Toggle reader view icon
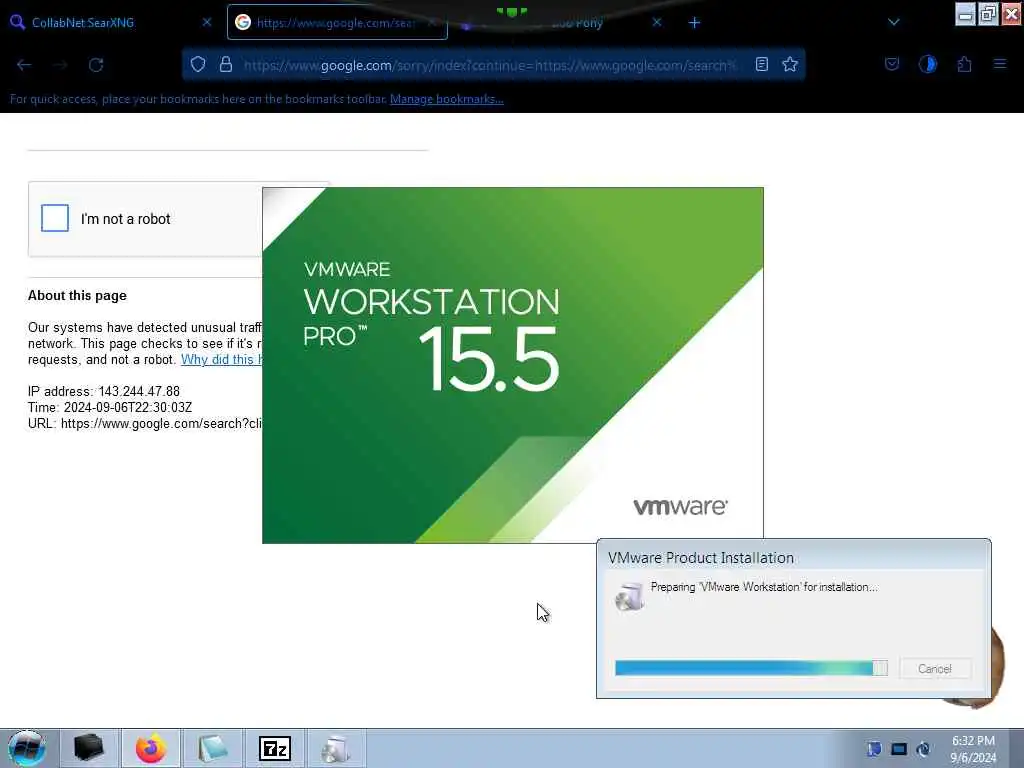Image resolution: width=1024 pixels, height=768 pixels. point(761,64)
